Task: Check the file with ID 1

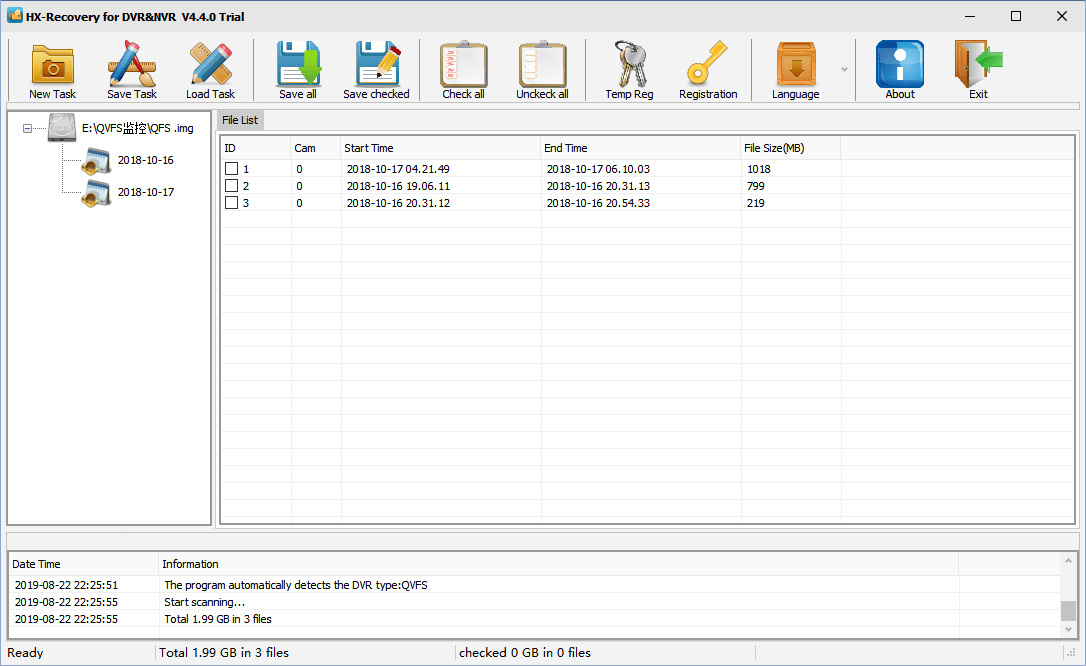Action: (231, 168)
